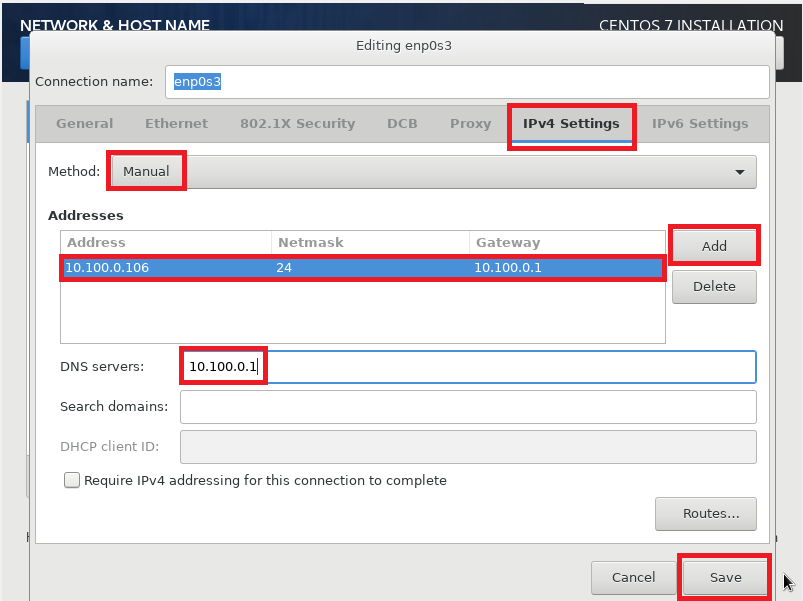The width and height of the screenshot is (803, 601).
Task: Open the Proxy tab
Action: pos(470,124)
